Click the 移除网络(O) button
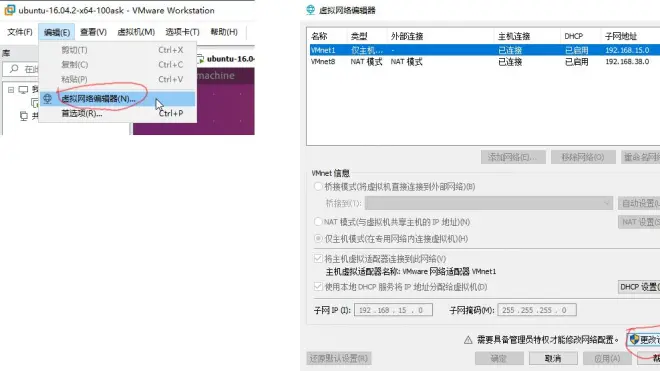The height and width of the screenshot is (371, 660). coord(583,157)
